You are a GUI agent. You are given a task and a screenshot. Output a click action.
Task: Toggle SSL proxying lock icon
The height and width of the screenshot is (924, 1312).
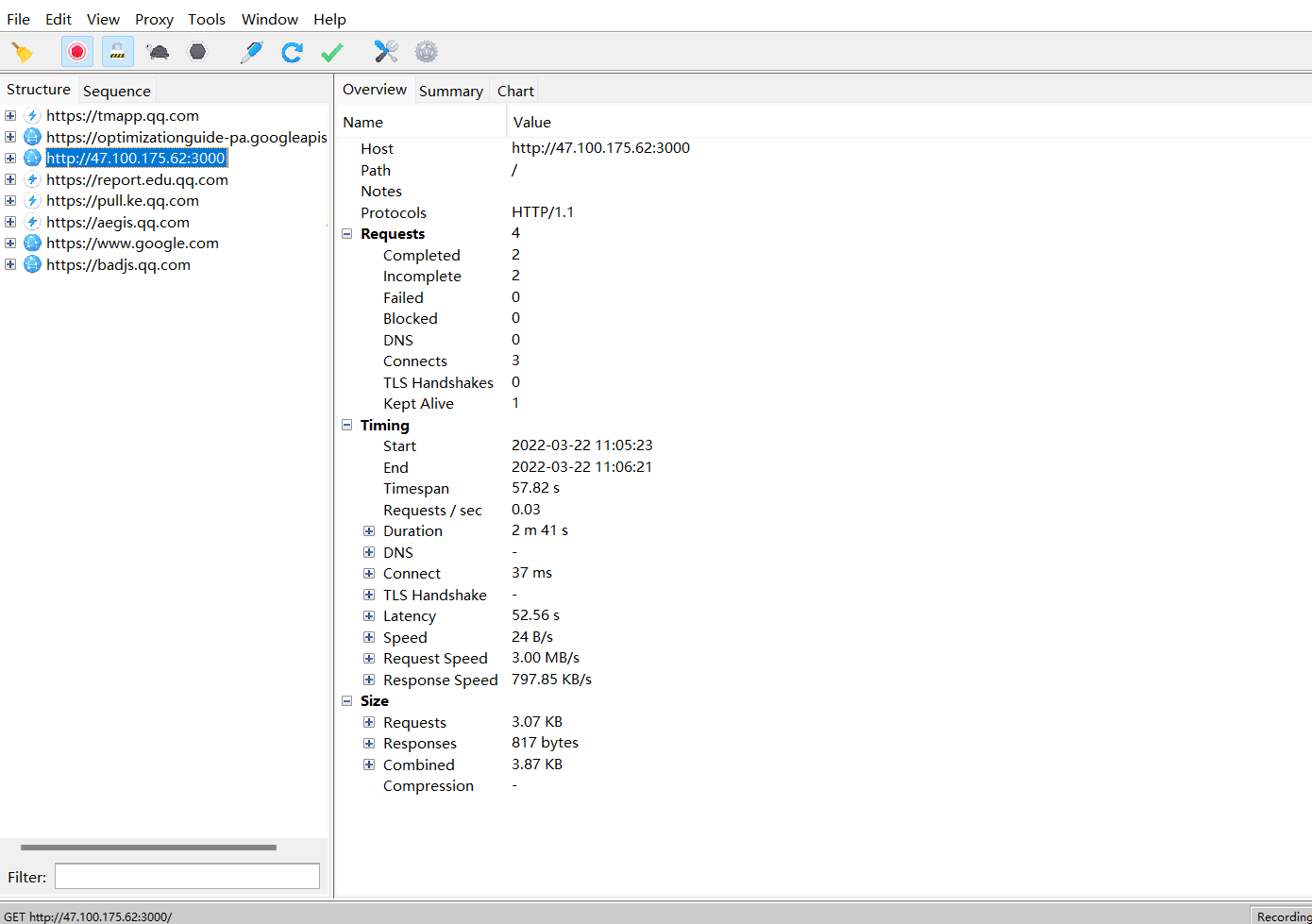[118, 52]
